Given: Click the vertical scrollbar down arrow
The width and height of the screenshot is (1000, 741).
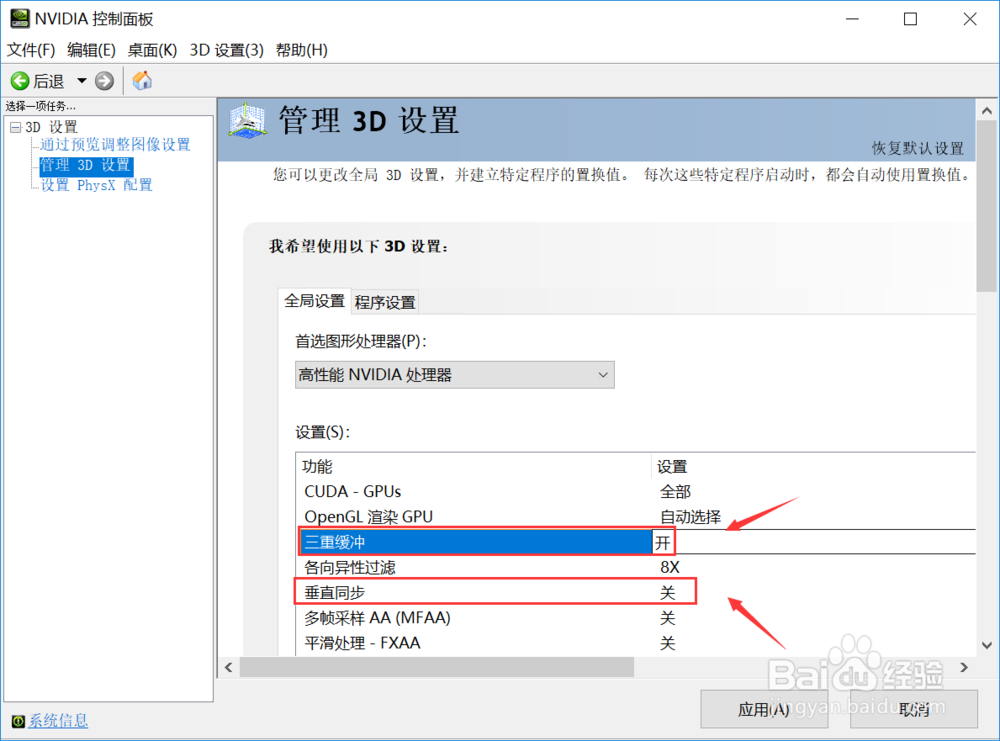Looking at the screenshot, I should pos(987,645).
